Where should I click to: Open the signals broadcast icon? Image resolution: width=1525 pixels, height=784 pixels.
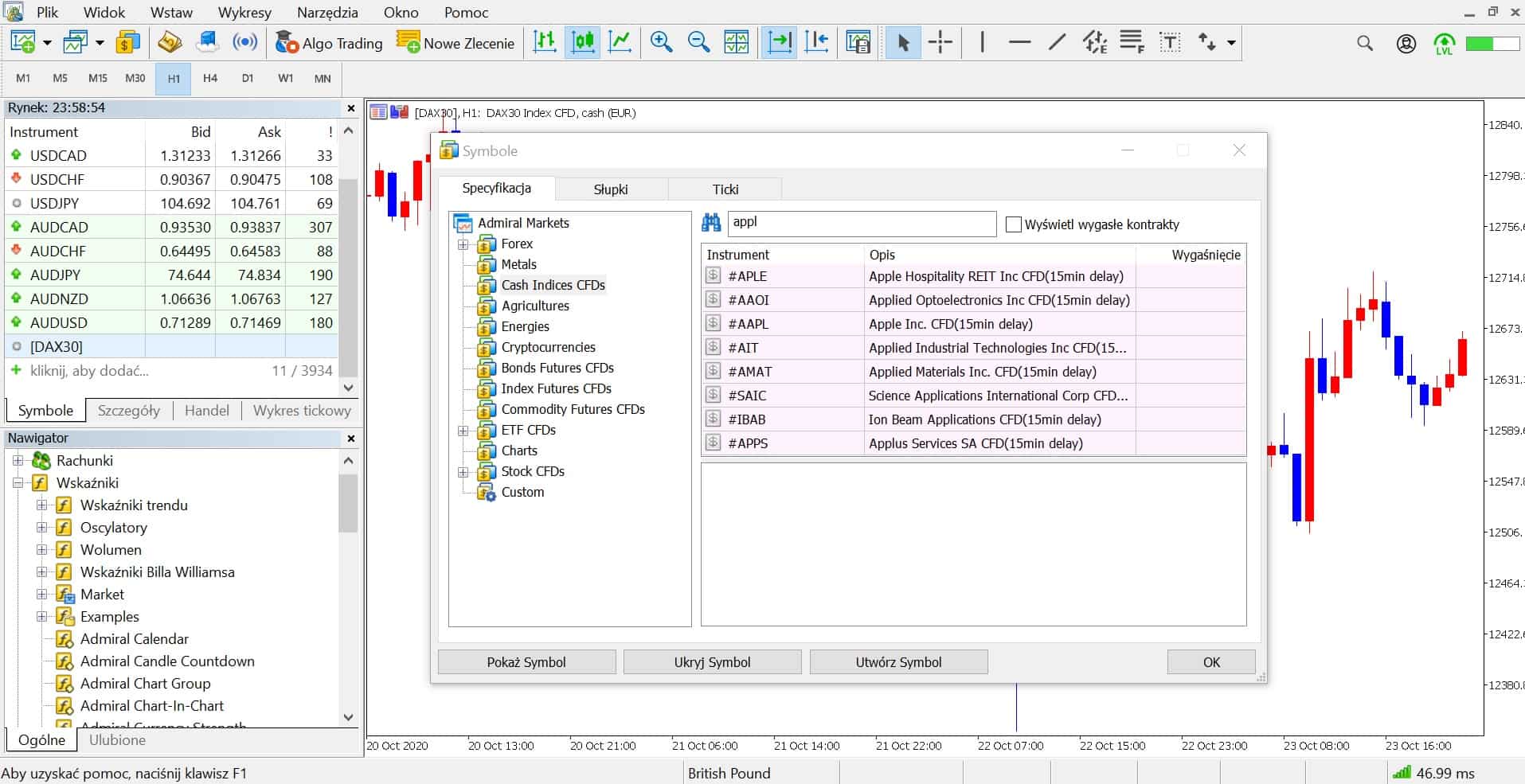[245, 42]
